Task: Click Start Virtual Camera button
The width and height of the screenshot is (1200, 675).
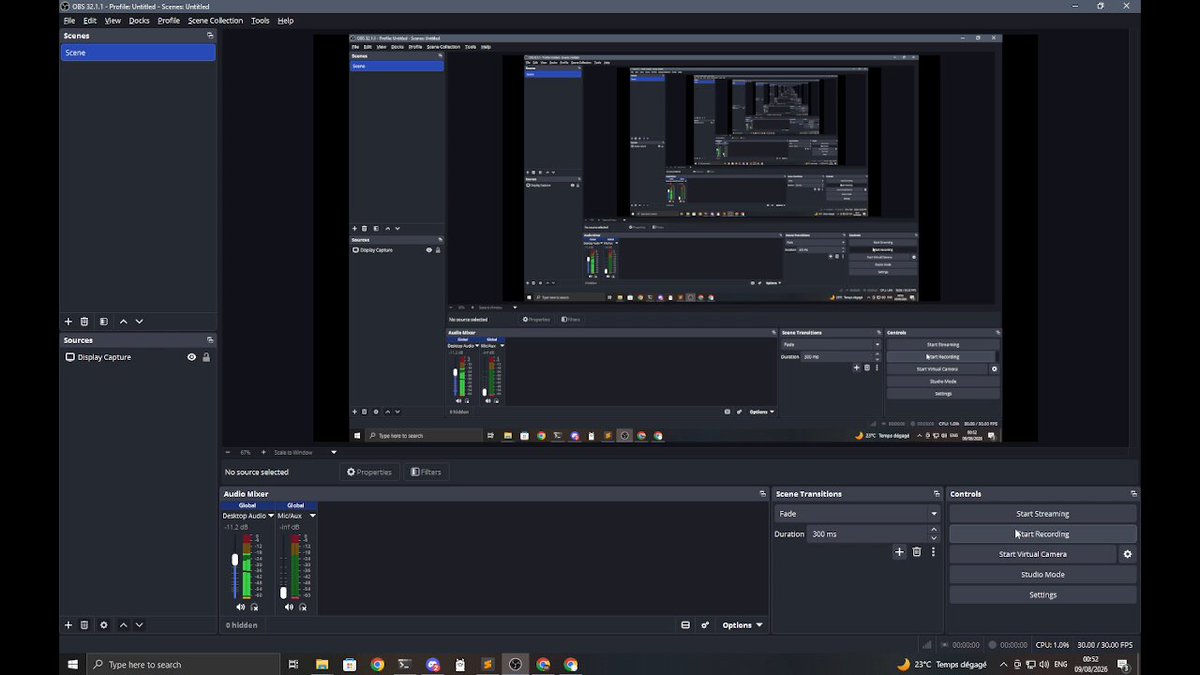Action: [1032, 554]
